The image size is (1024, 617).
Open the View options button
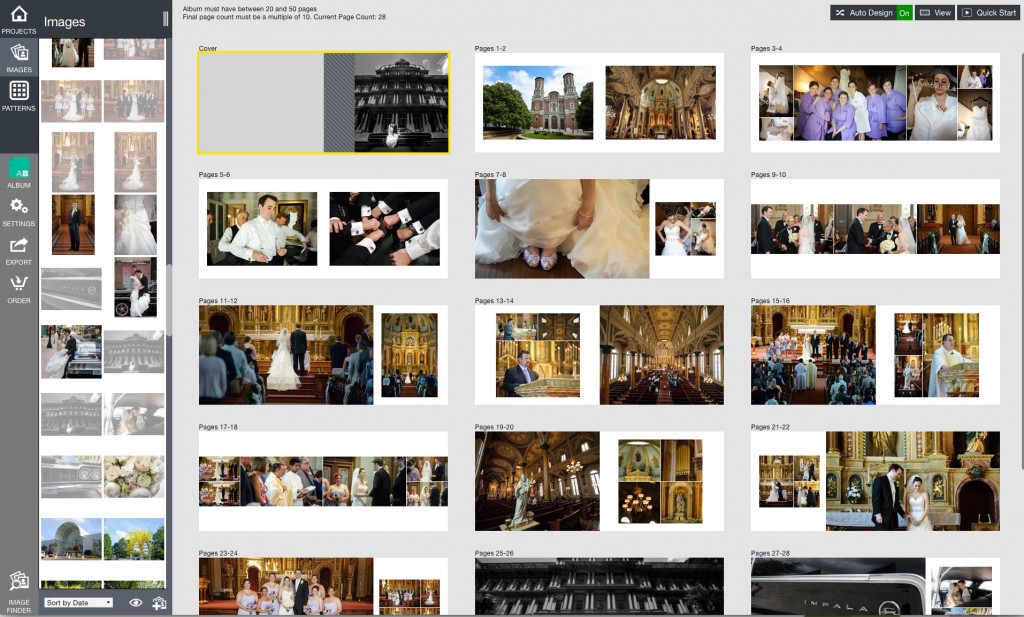(x=935, y=13)
